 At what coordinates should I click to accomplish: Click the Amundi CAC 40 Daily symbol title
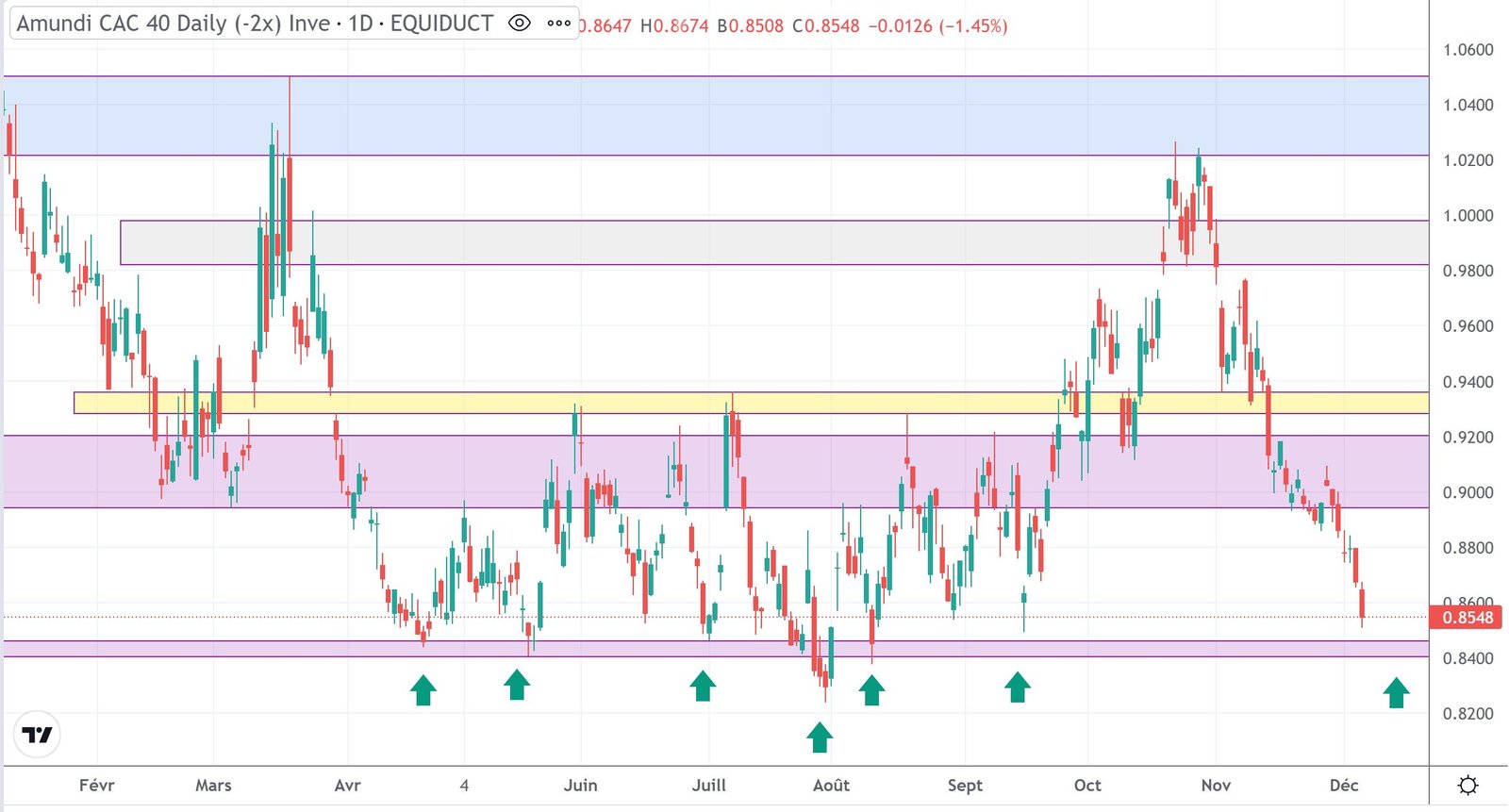click(174, 24)
